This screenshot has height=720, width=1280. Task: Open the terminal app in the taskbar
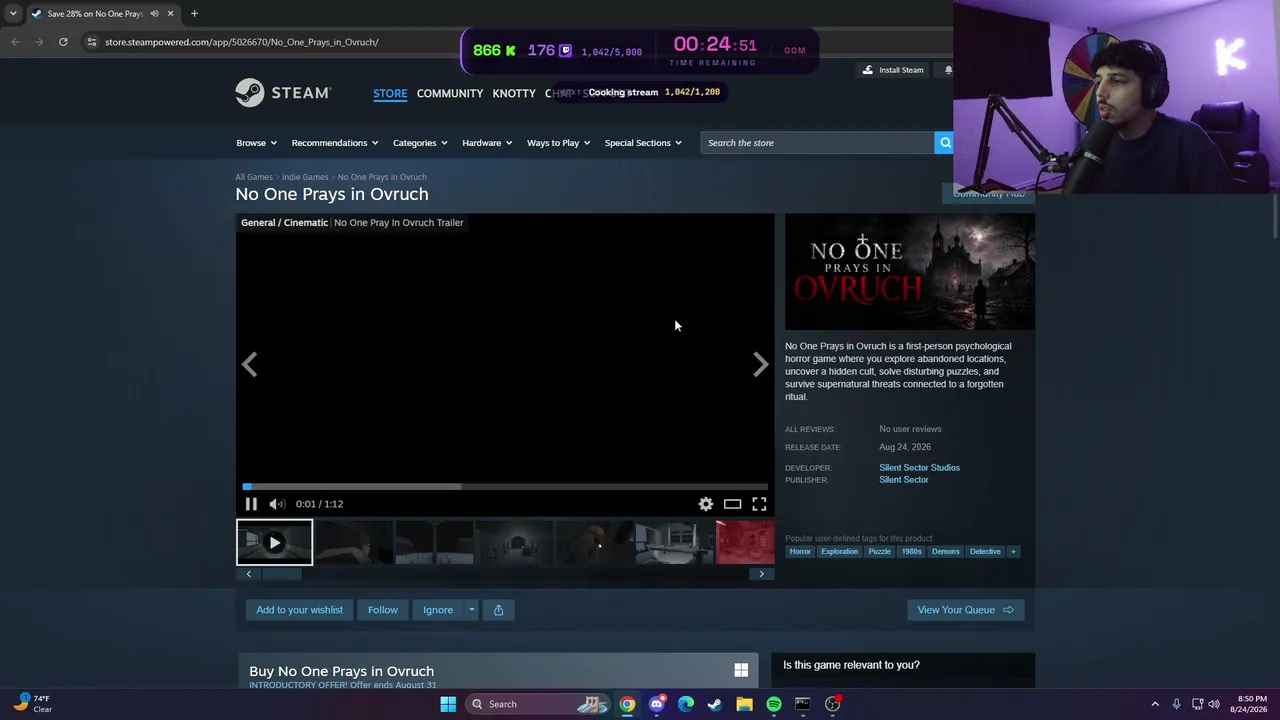pos(803,704)
